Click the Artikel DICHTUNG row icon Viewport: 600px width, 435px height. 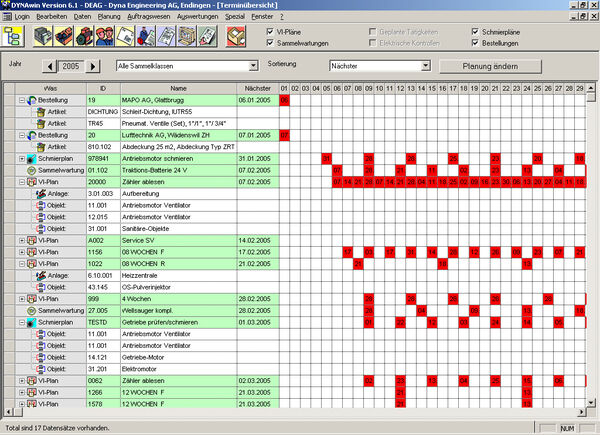39,112
